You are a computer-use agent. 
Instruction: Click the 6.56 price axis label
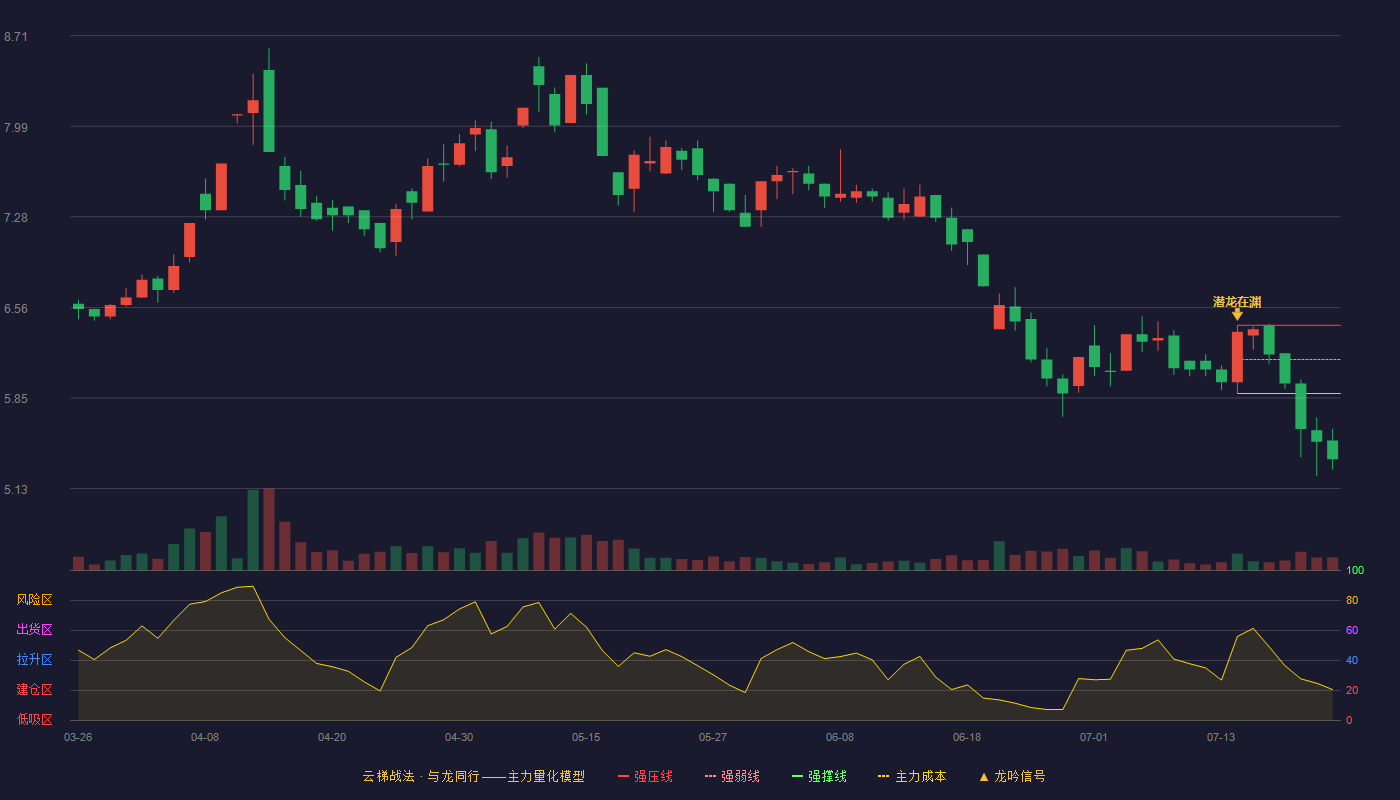(x=16, y=309)
